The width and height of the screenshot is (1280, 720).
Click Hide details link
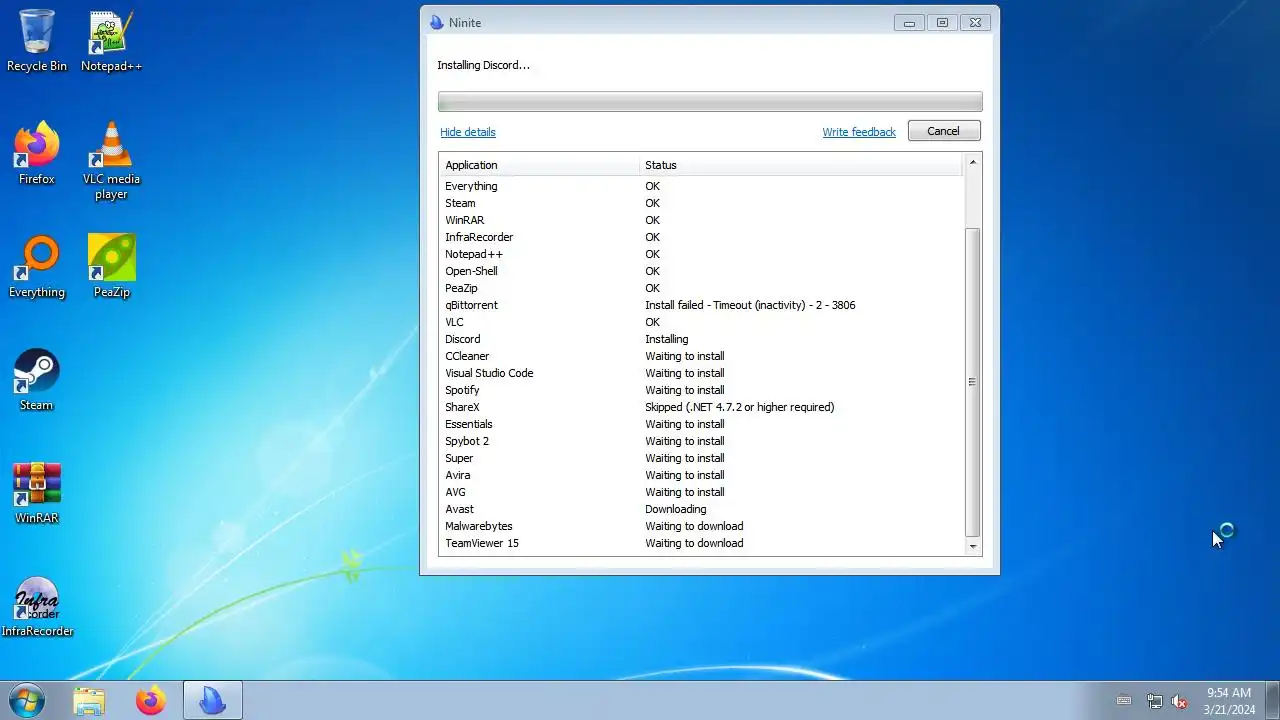tap(467, 132)
